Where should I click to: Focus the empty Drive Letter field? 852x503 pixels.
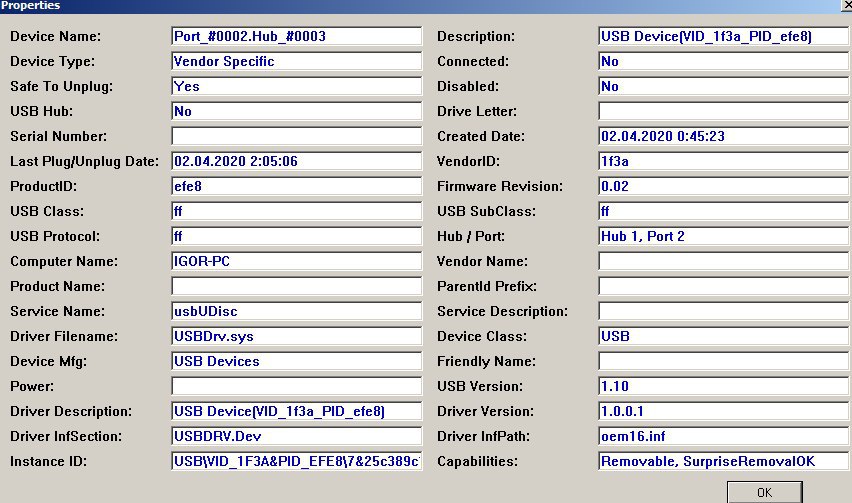pyautogui.click(x=723, y=111)
